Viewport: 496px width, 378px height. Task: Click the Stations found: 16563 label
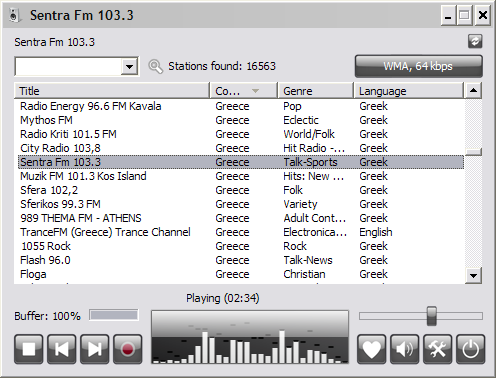(x=222, y=66)
